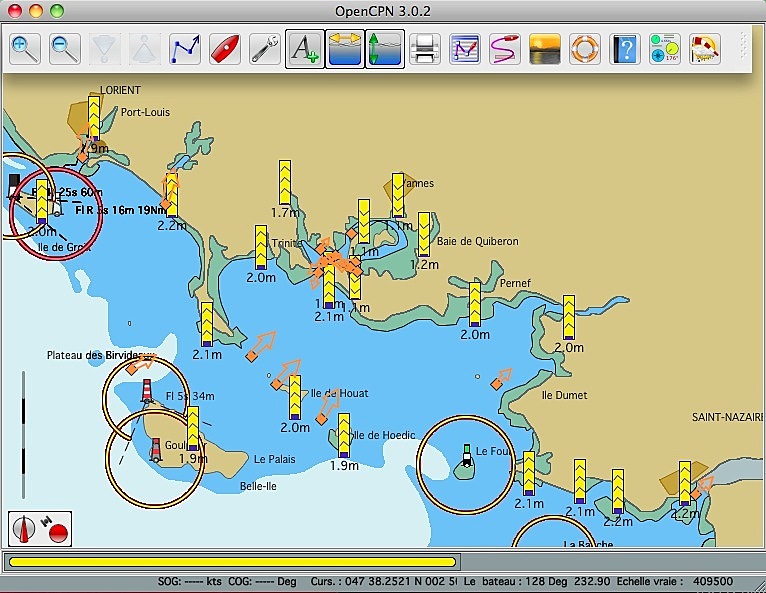Open help via the question mark book

point(625,49)
